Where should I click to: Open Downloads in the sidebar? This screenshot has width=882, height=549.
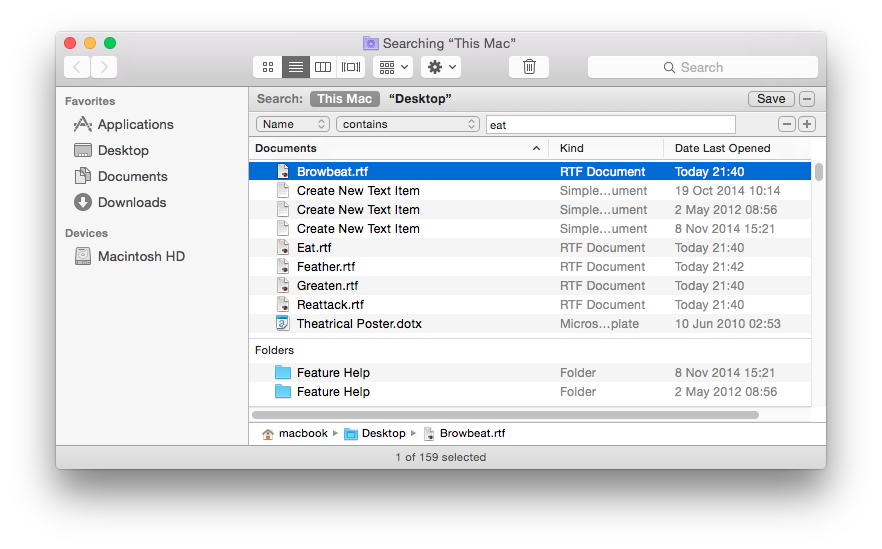pos(120,202)
